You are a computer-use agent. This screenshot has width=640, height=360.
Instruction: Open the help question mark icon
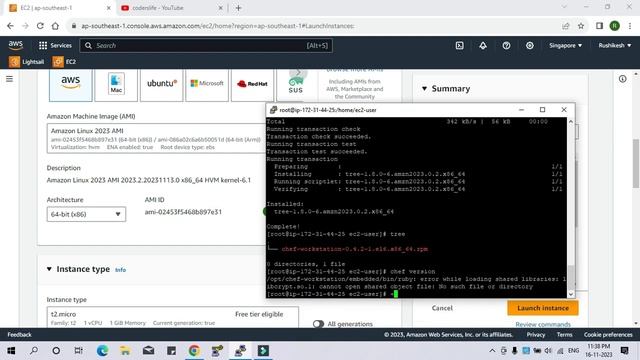click(x=506, y=45)
